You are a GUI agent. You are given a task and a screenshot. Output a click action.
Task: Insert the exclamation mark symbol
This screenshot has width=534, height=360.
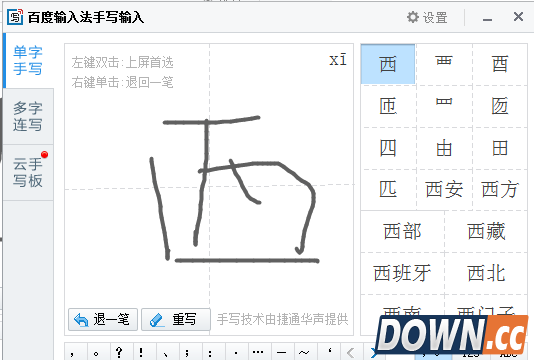[144, 352]
